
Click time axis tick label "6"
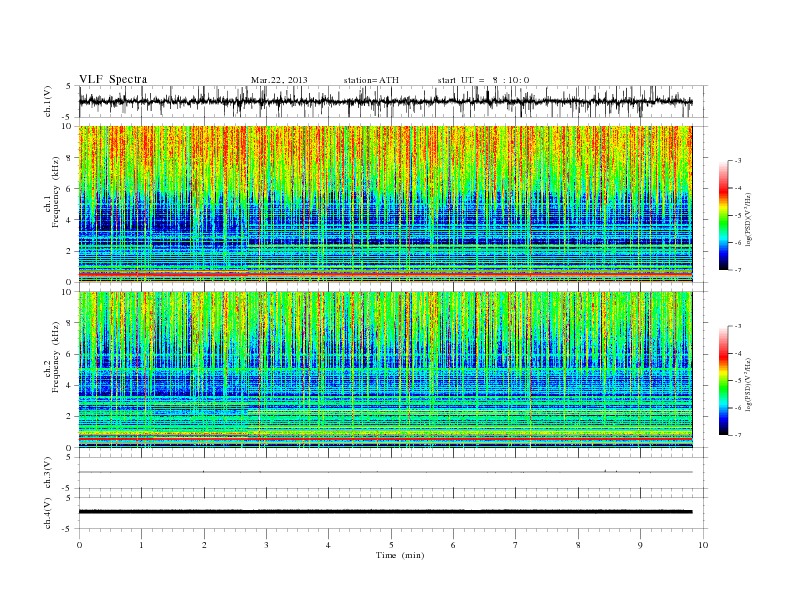(454, 545)
